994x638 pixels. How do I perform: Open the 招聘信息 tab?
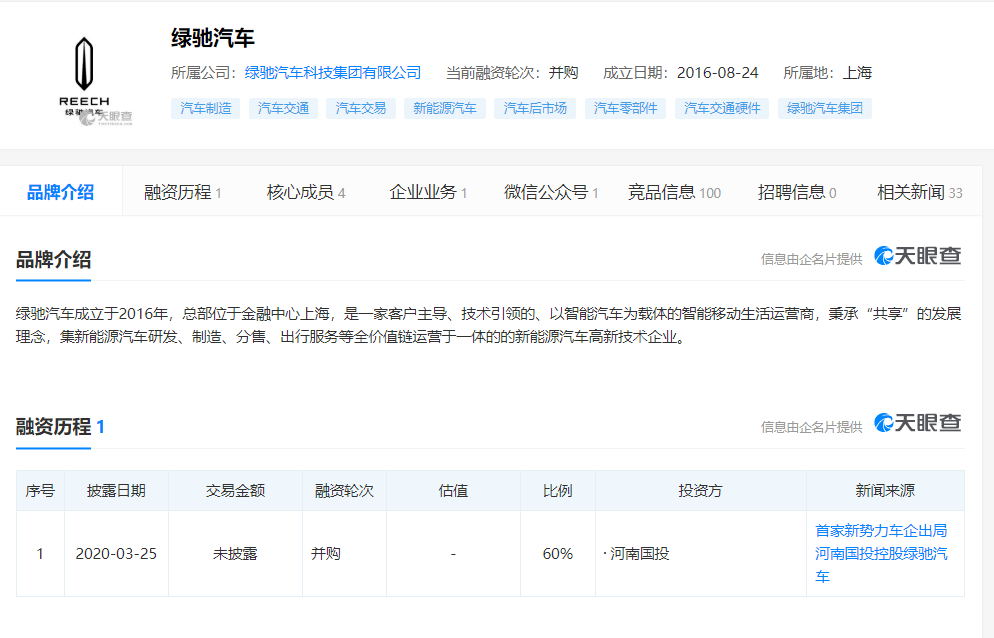click(797, 192)
